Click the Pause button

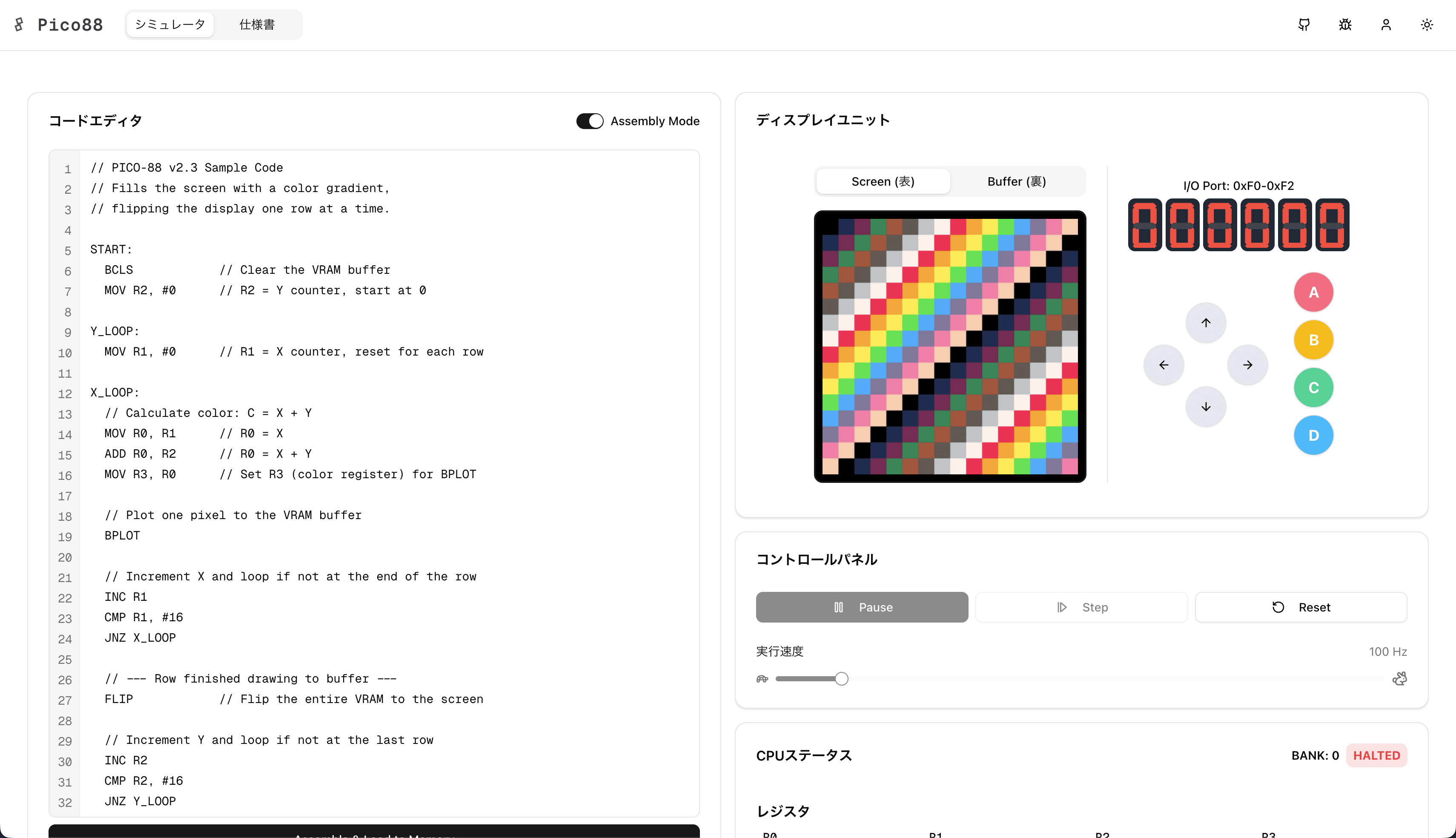coord(861,607)
